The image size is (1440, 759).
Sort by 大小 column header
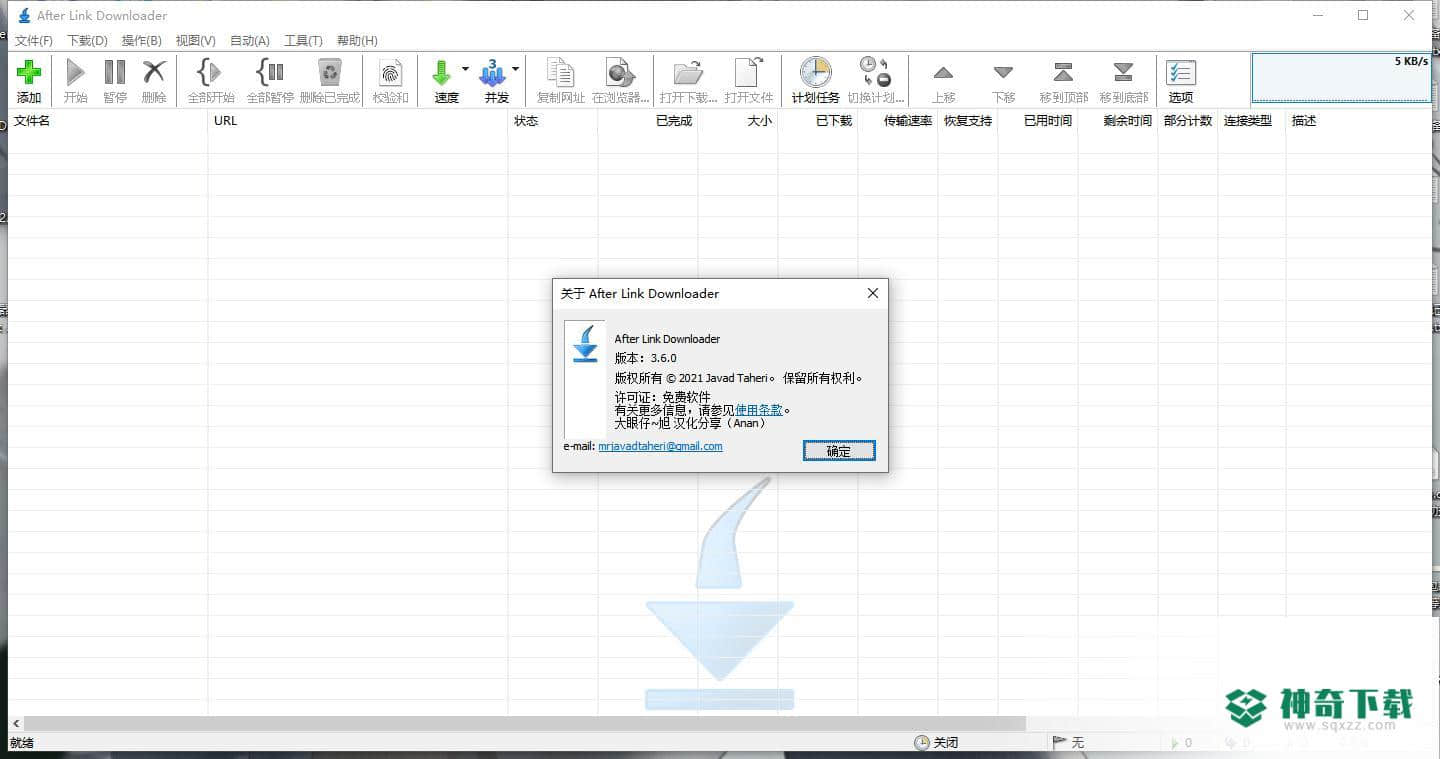738,121
